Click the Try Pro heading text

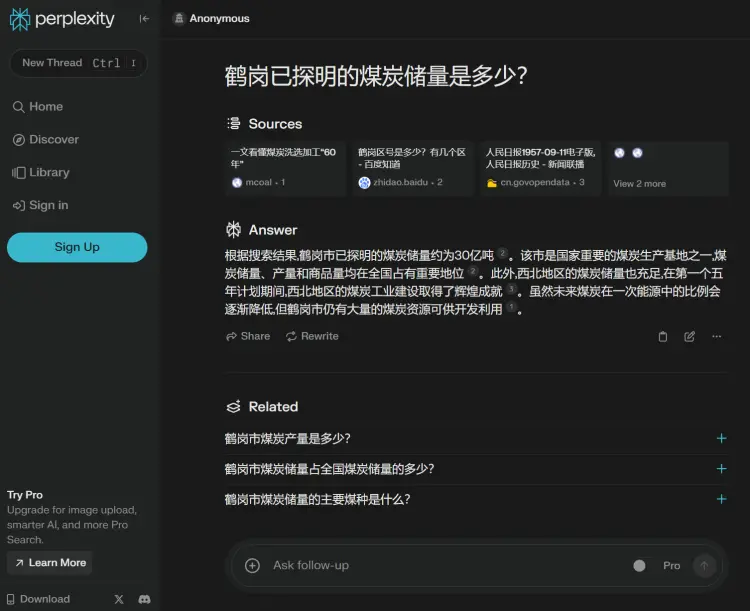25,495
